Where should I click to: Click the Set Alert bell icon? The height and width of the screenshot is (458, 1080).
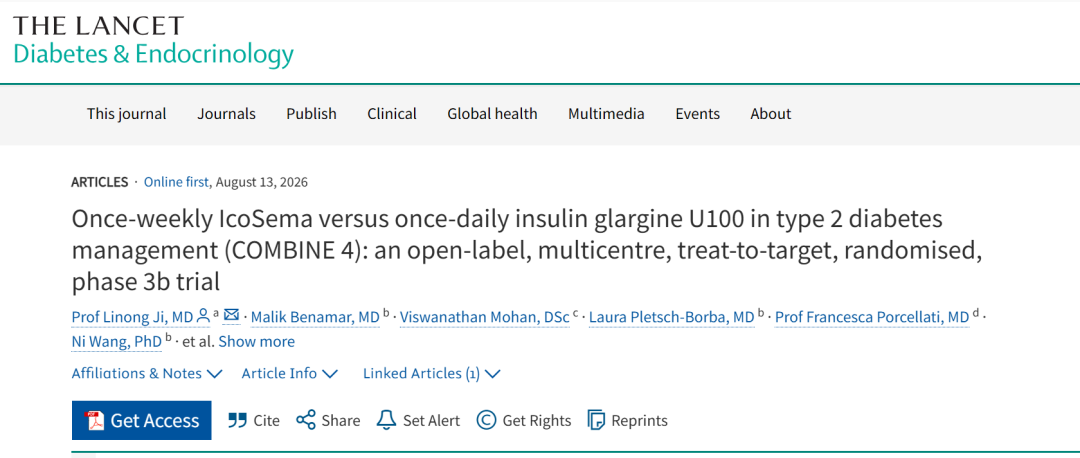pos(386,420)
